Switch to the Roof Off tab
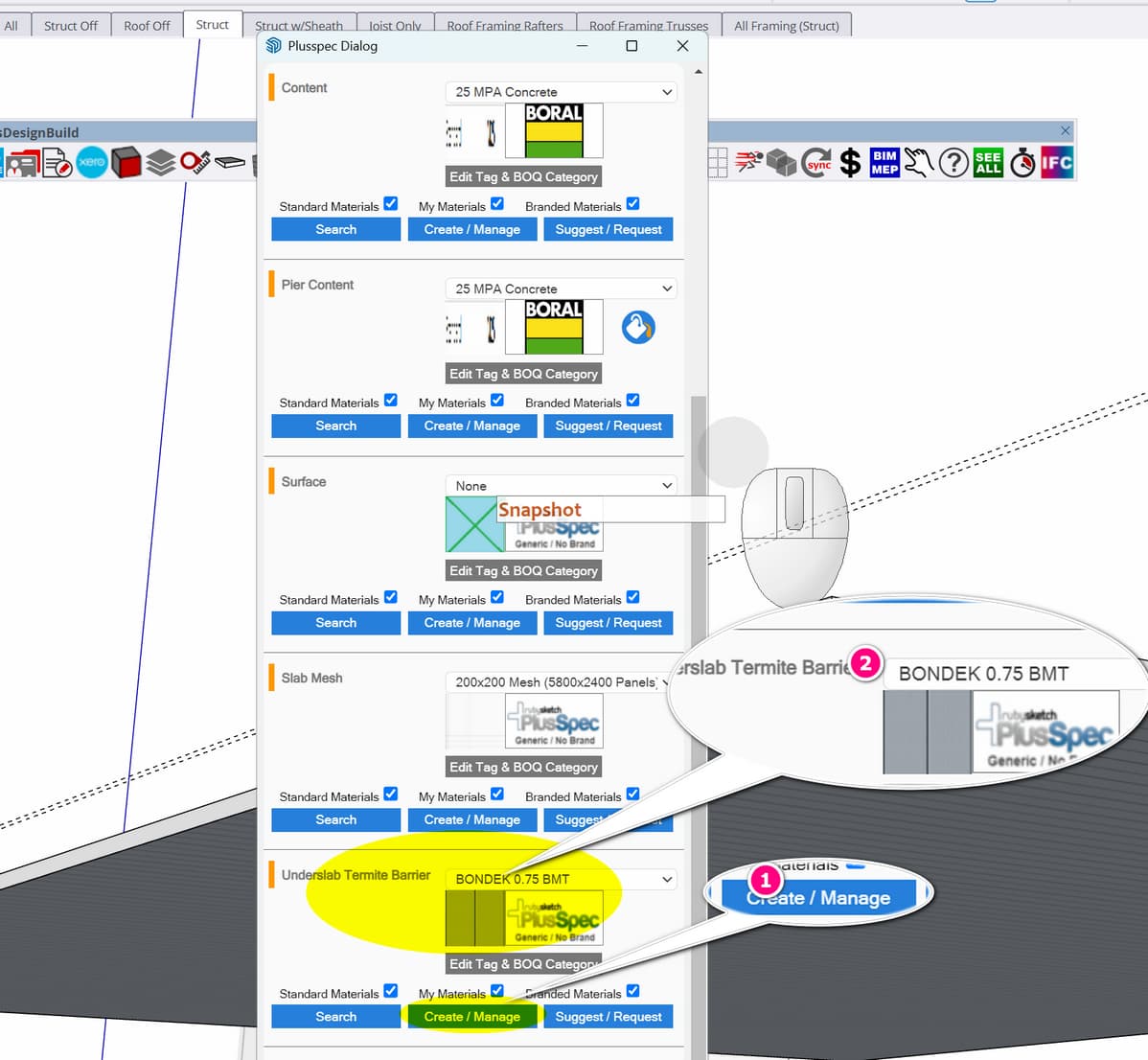 (147, 26)
